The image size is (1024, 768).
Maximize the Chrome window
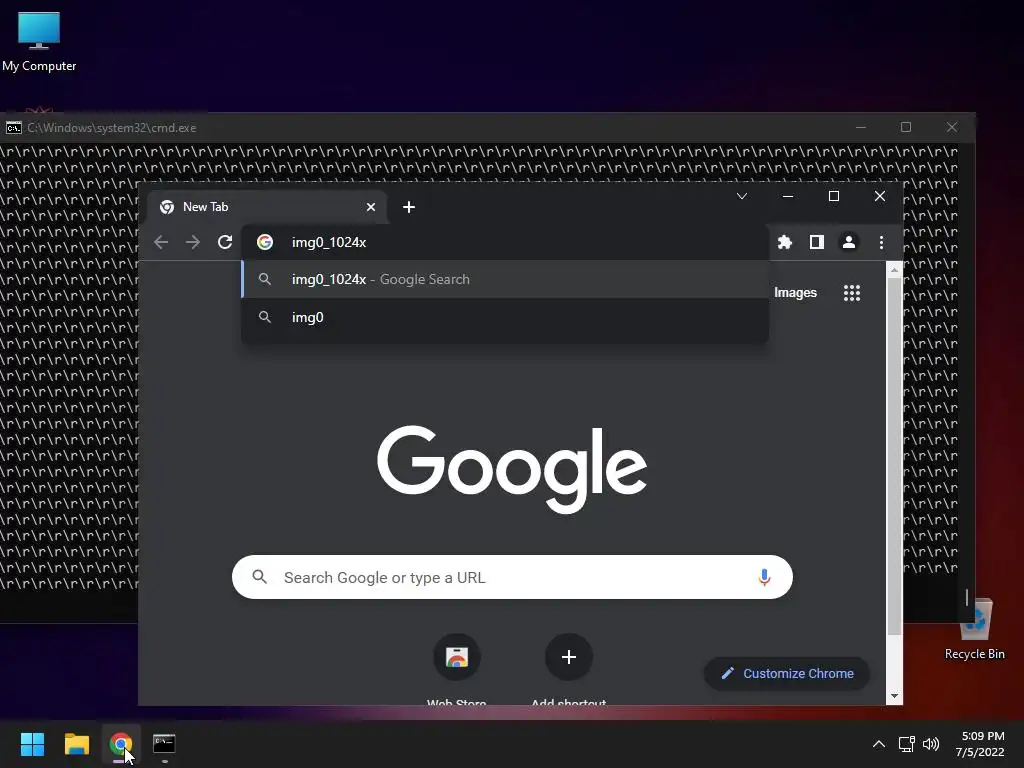coord(834,196)
